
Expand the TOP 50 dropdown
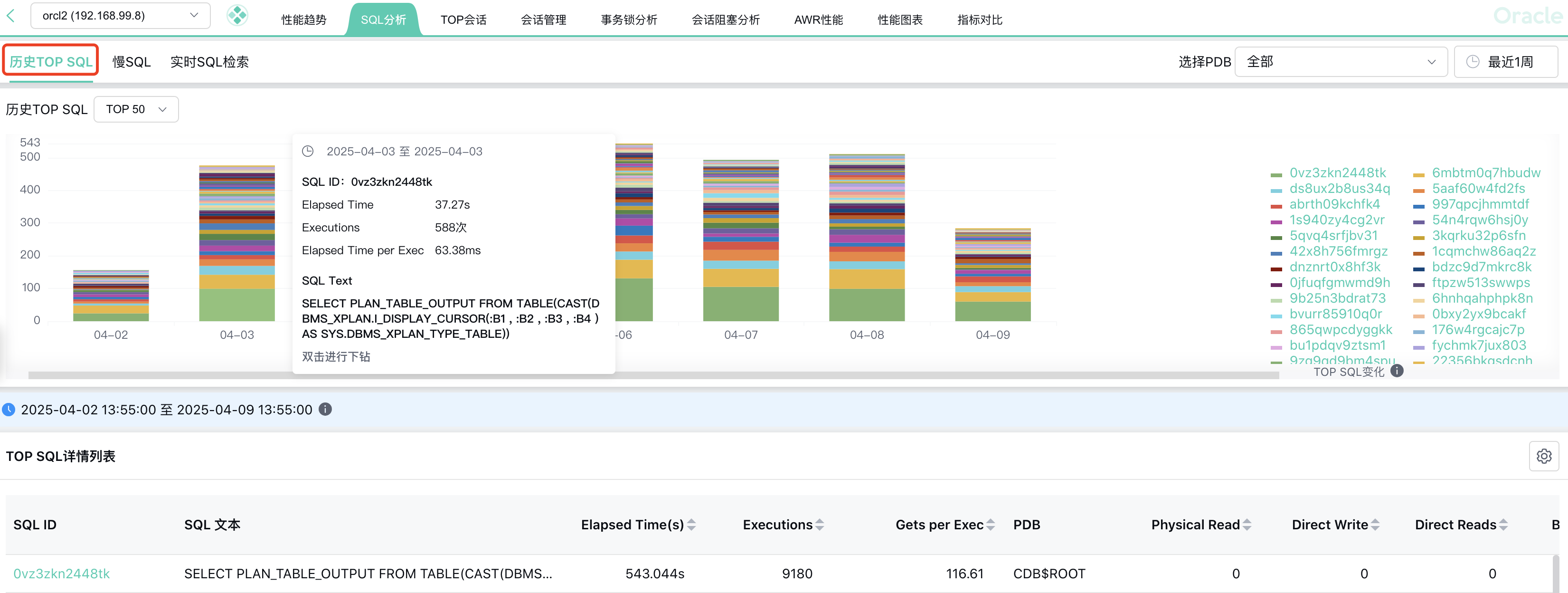tap(136, 110)
